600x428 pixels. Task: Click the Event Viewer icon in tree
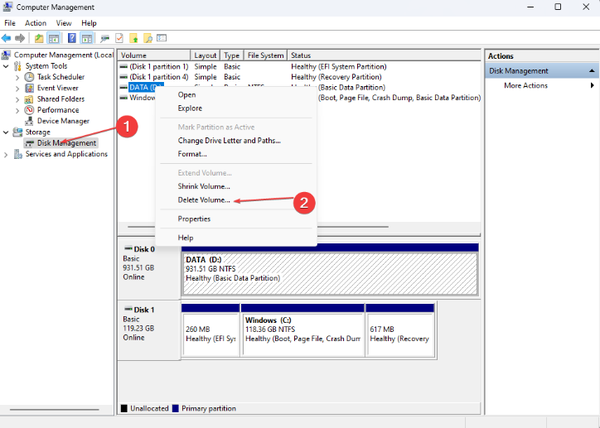tap(29, 88)
